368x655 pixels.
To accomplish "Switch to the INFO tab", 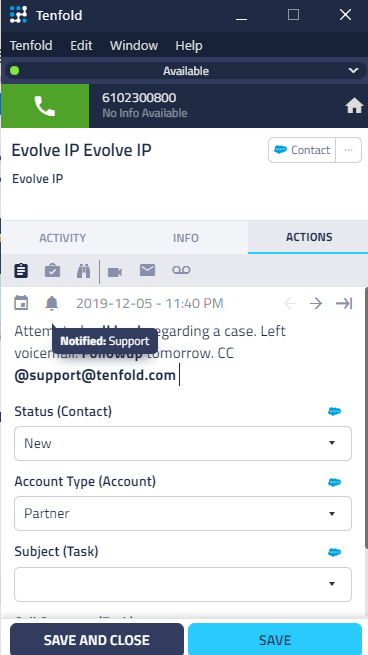I will pos(186,238).
